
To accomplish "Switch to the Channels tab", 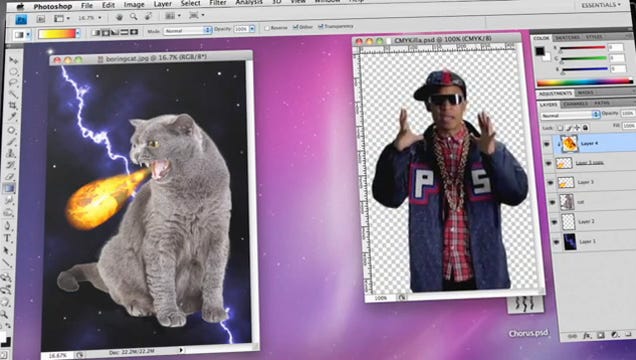I will pos(574,104).
